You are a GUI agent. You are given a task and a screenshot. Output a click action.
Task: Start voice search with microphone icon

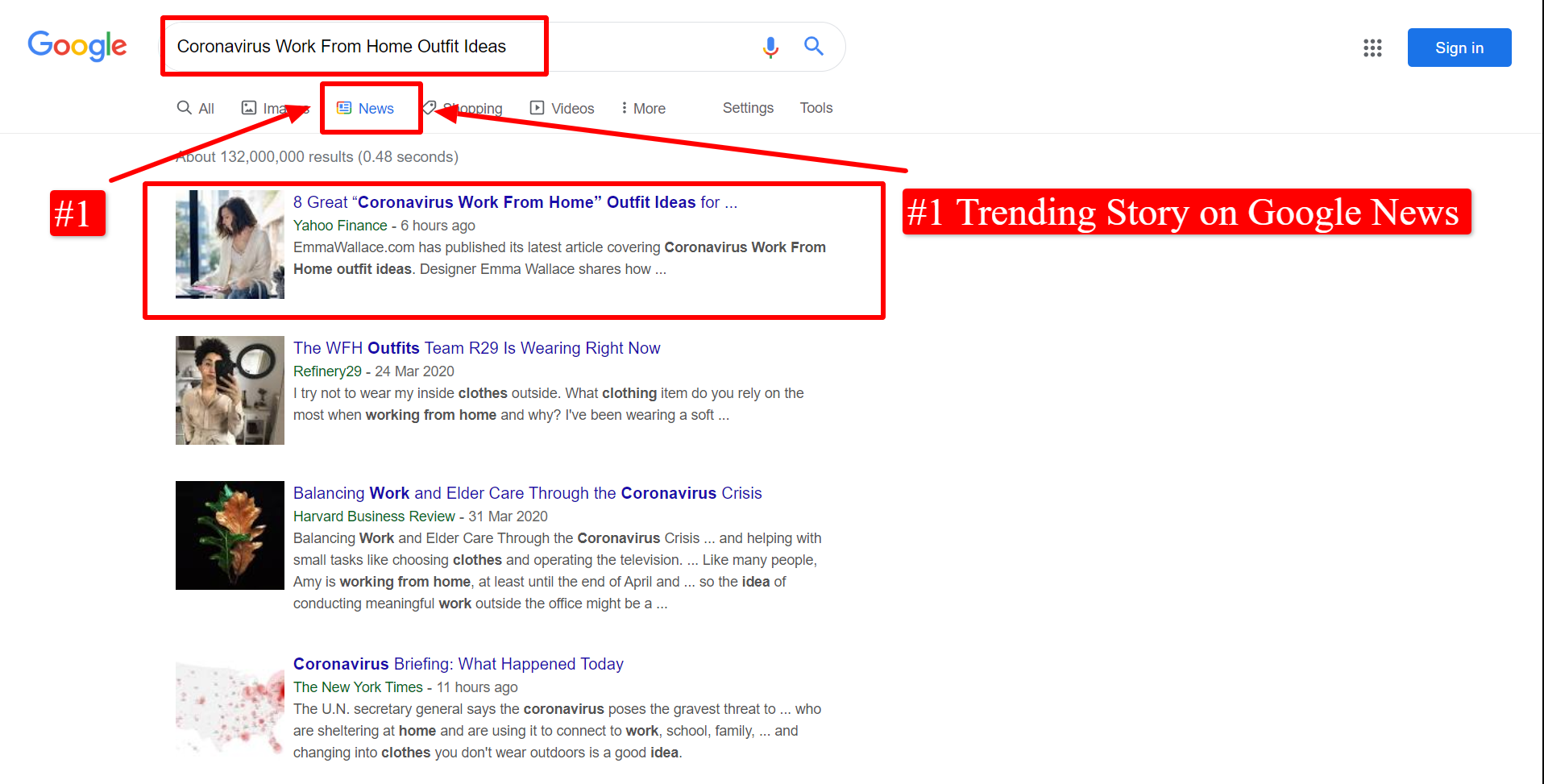pyautogui.click(x=770, y=48)
